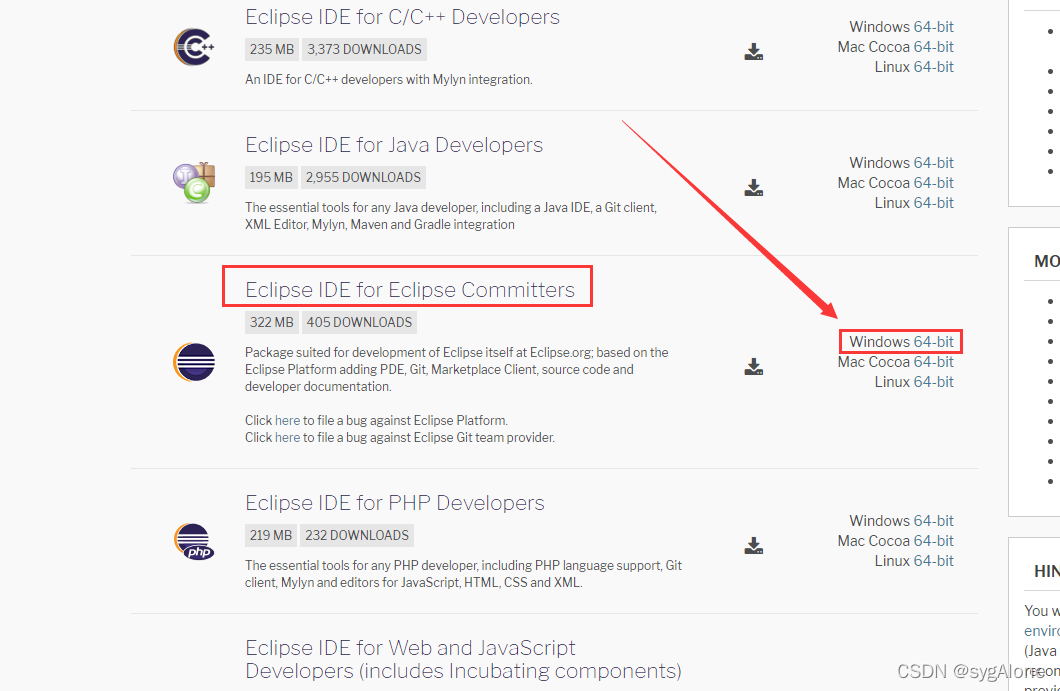The height and width of the screenshot is (691, 1060).
Task: Click the 405 DOWNLOADS badge
Action: click(359, 323)
